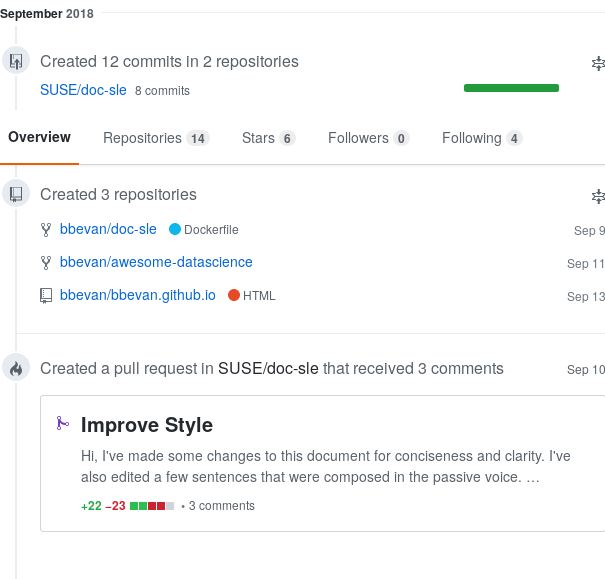Click the pull request description text

pyautogui.click(x=325, y=467)
